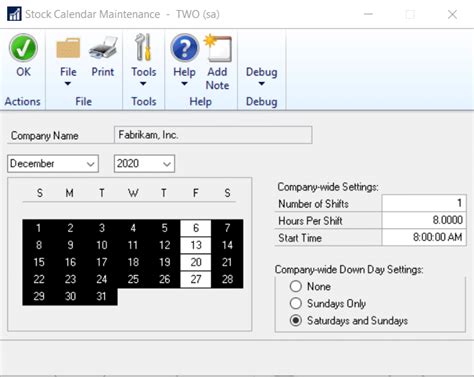Select calendar day 29
The image size is (474, 377).
point(39,296)
